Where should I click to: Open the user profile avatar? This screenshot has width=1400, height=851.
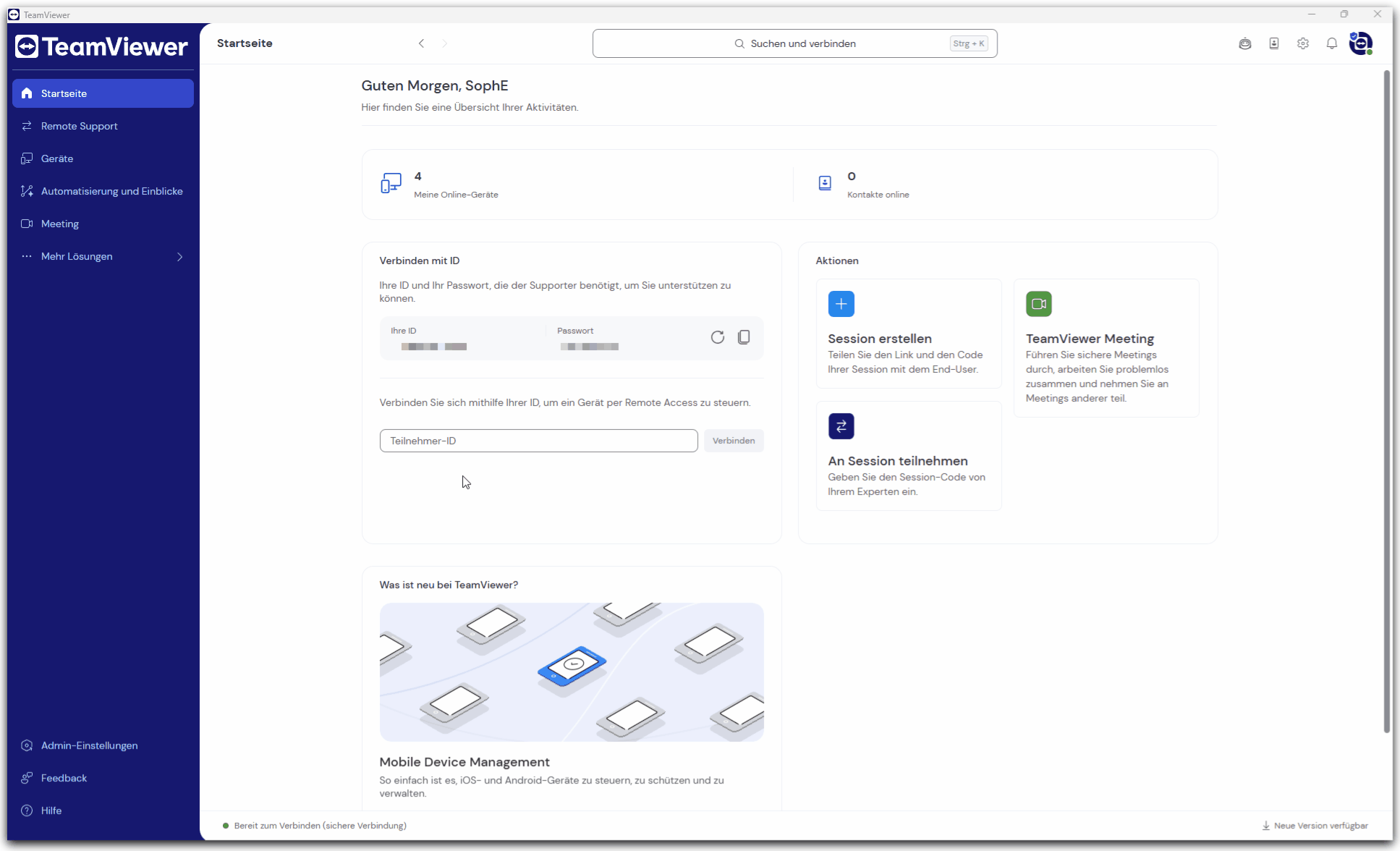1361,43
